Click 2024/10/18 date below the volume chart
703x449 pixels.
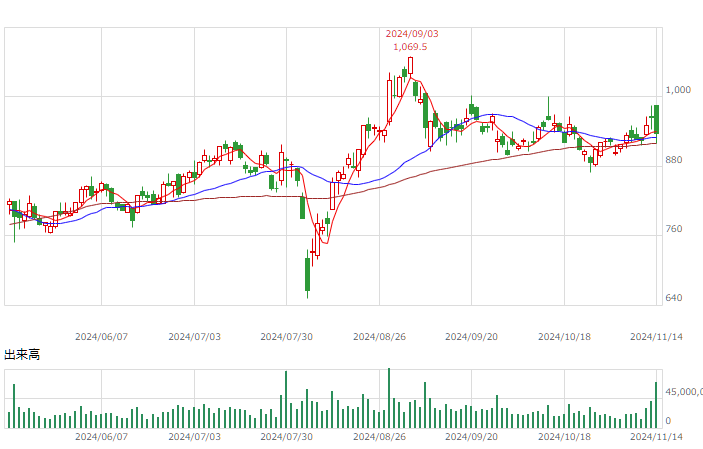(x=564, y=436)
